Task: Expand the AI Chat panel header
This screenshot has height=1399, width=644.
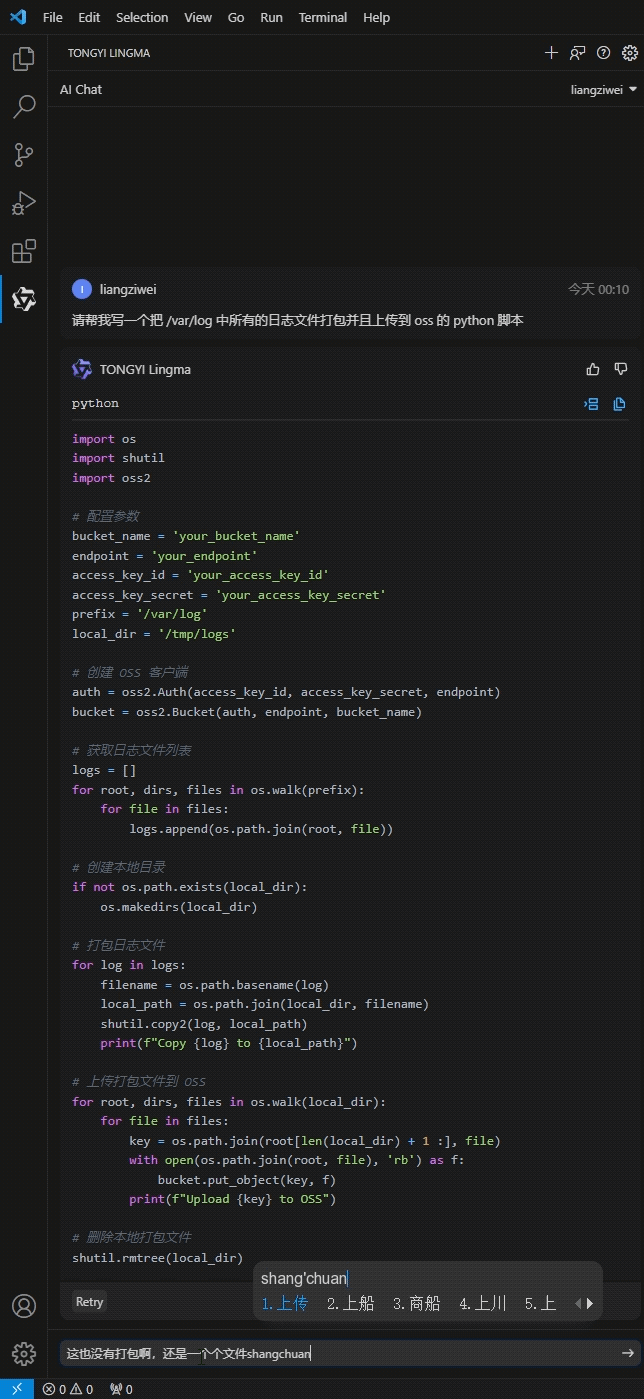Action: (81, 89)
